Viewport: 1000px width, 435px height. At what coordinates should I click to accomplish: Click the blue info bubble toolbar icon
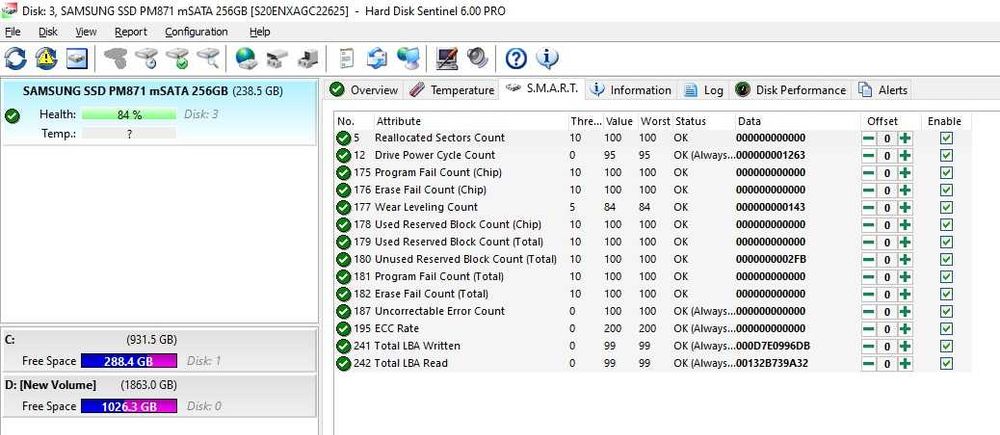pyautogui.click(x=547, y=59)
